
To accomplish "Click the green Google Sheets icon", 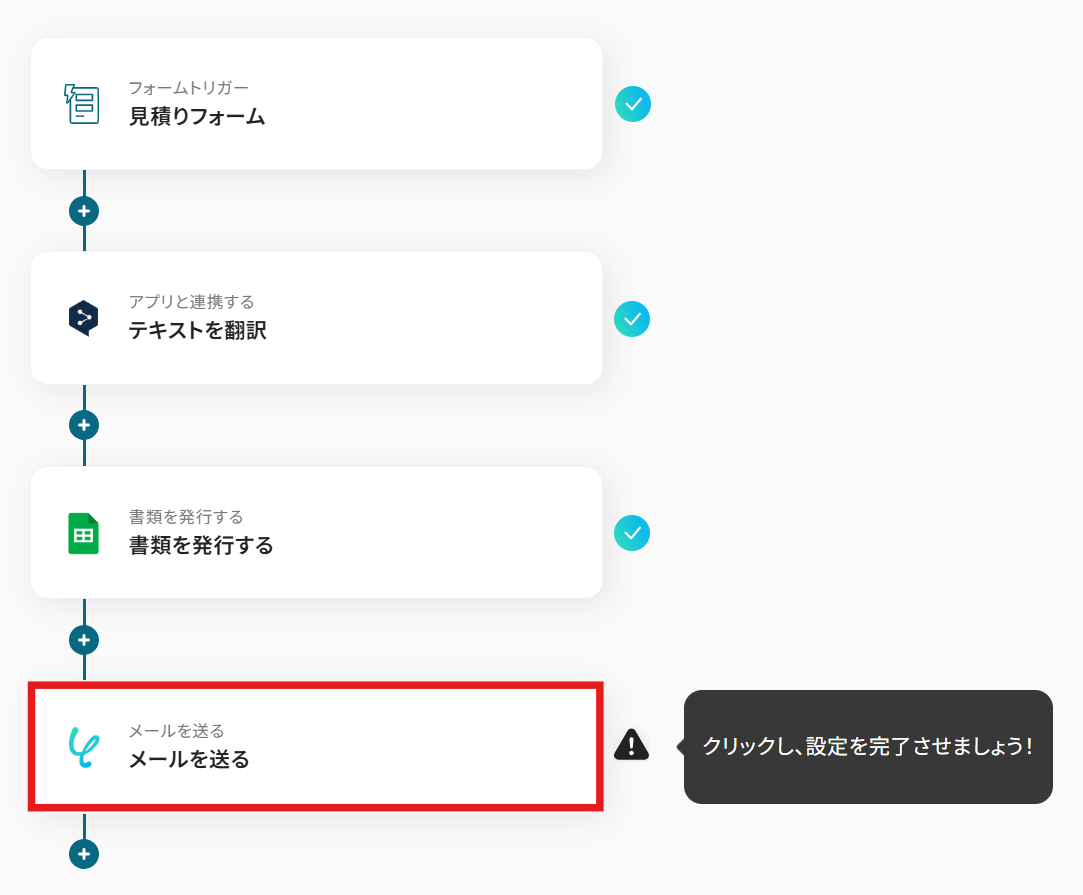I will tap(84, 533).
